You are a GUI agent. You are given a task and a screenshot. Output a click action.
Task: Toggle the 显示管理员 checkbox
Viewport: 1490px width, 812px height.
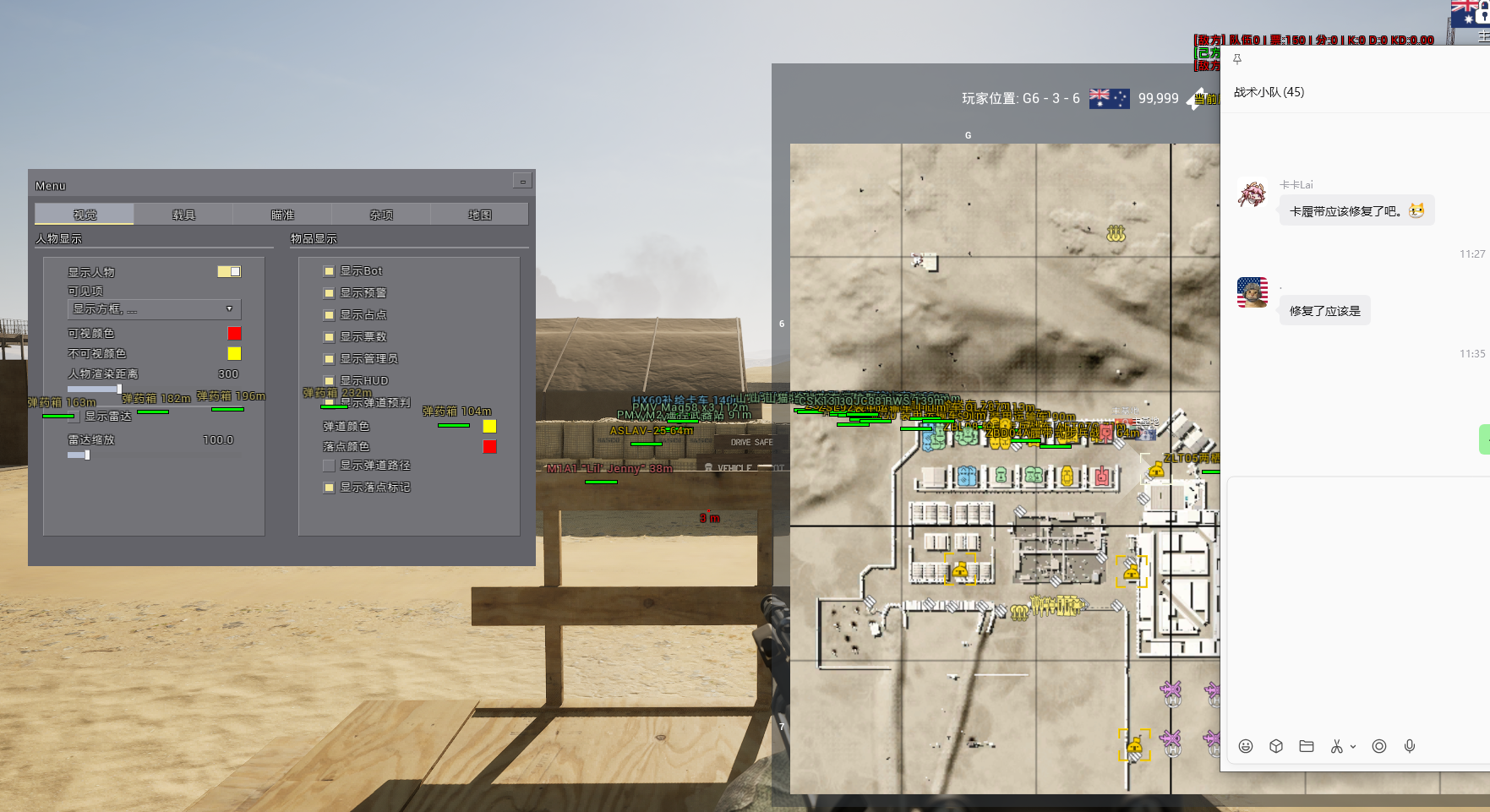coord(329,359)
